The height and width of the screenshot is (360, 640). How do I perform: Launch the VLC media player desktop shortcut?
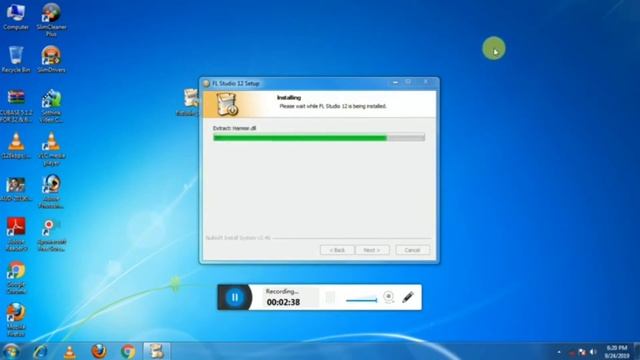[x=51, y=149]
